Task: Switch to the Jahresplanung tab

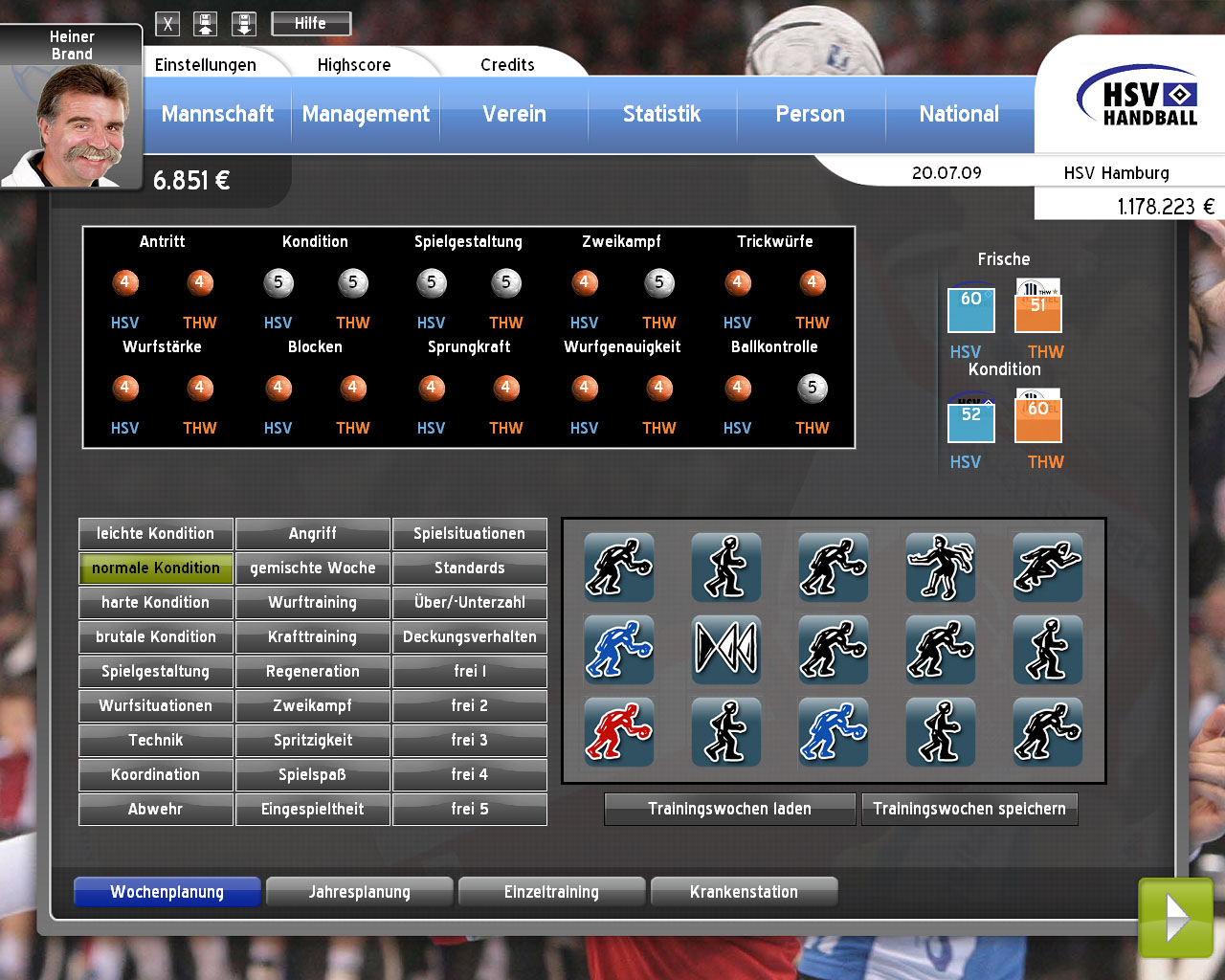Action: coord(359,892)
